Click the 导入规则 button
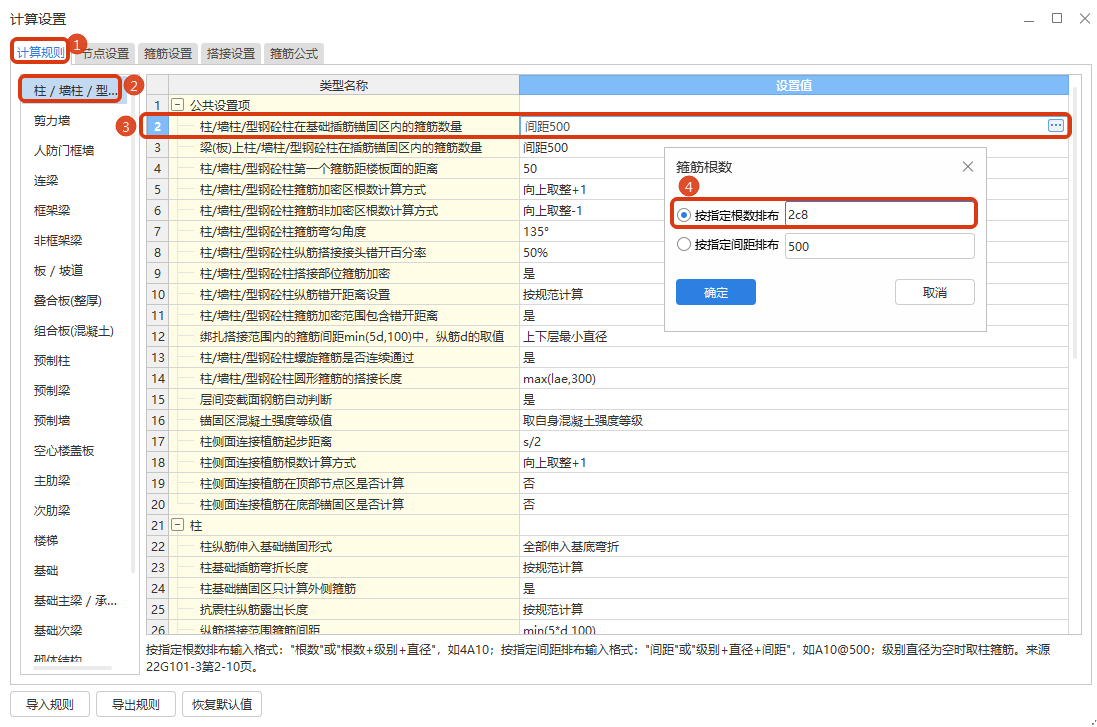This screenshot has height=727, width=1097. point(50,704)
